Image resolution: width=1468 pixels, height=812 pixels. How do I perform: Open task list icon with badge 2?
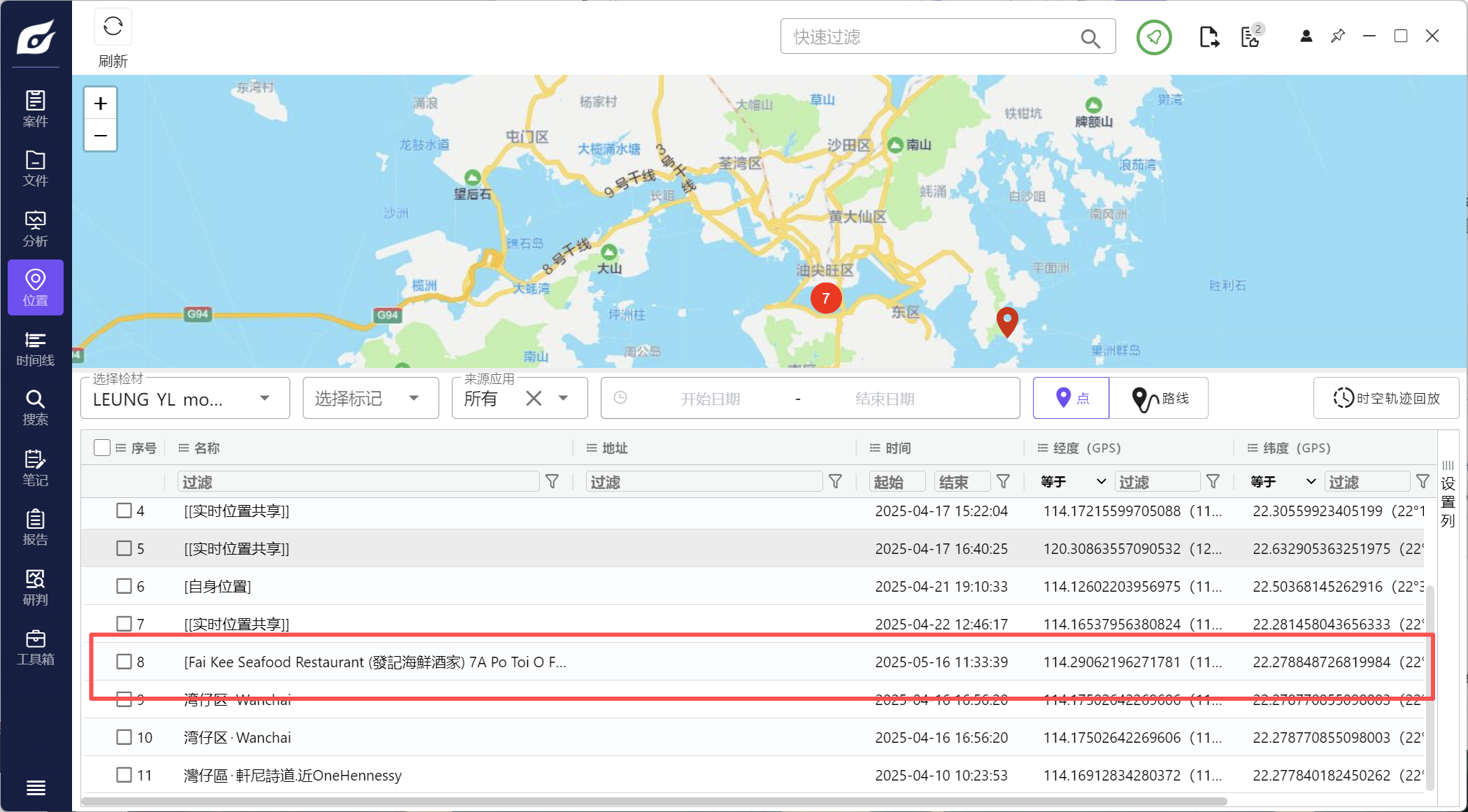(1250, 37)
